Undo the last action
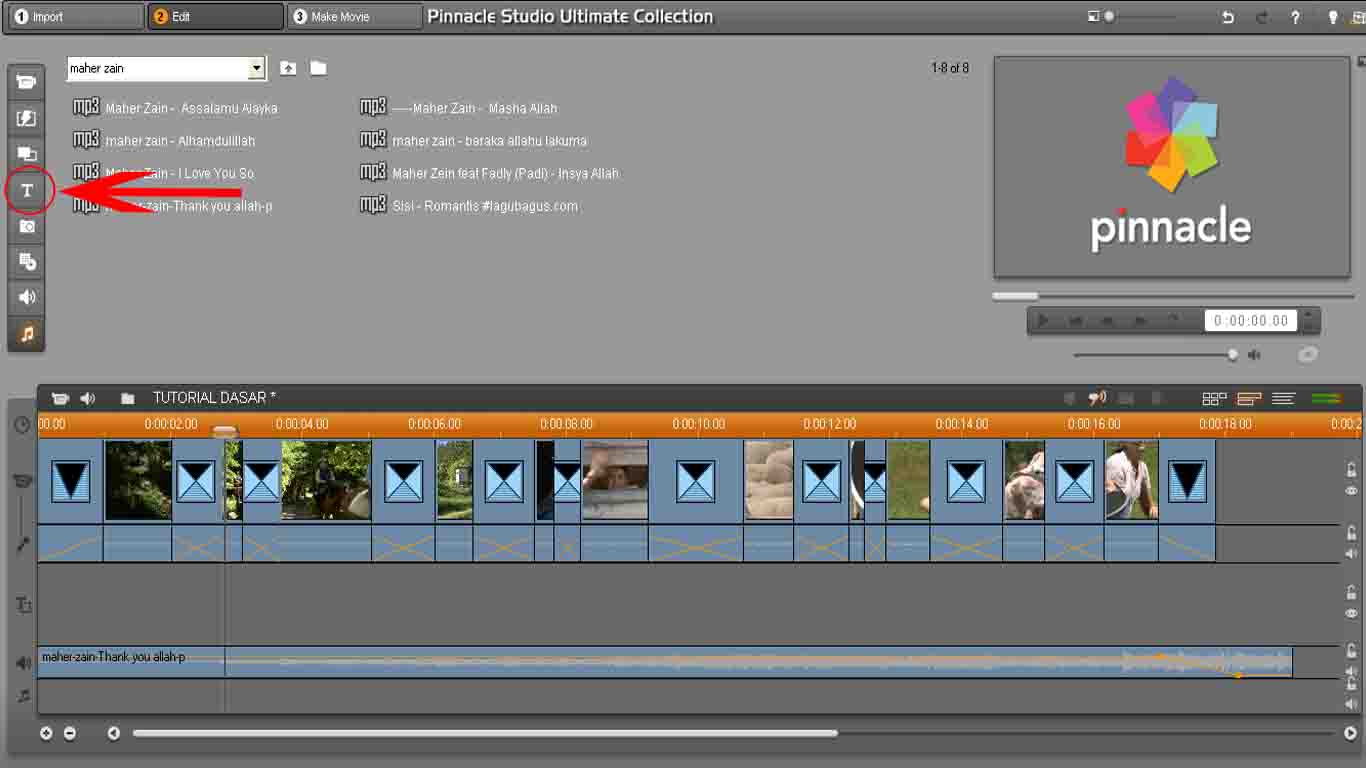 pos(1228,17)
